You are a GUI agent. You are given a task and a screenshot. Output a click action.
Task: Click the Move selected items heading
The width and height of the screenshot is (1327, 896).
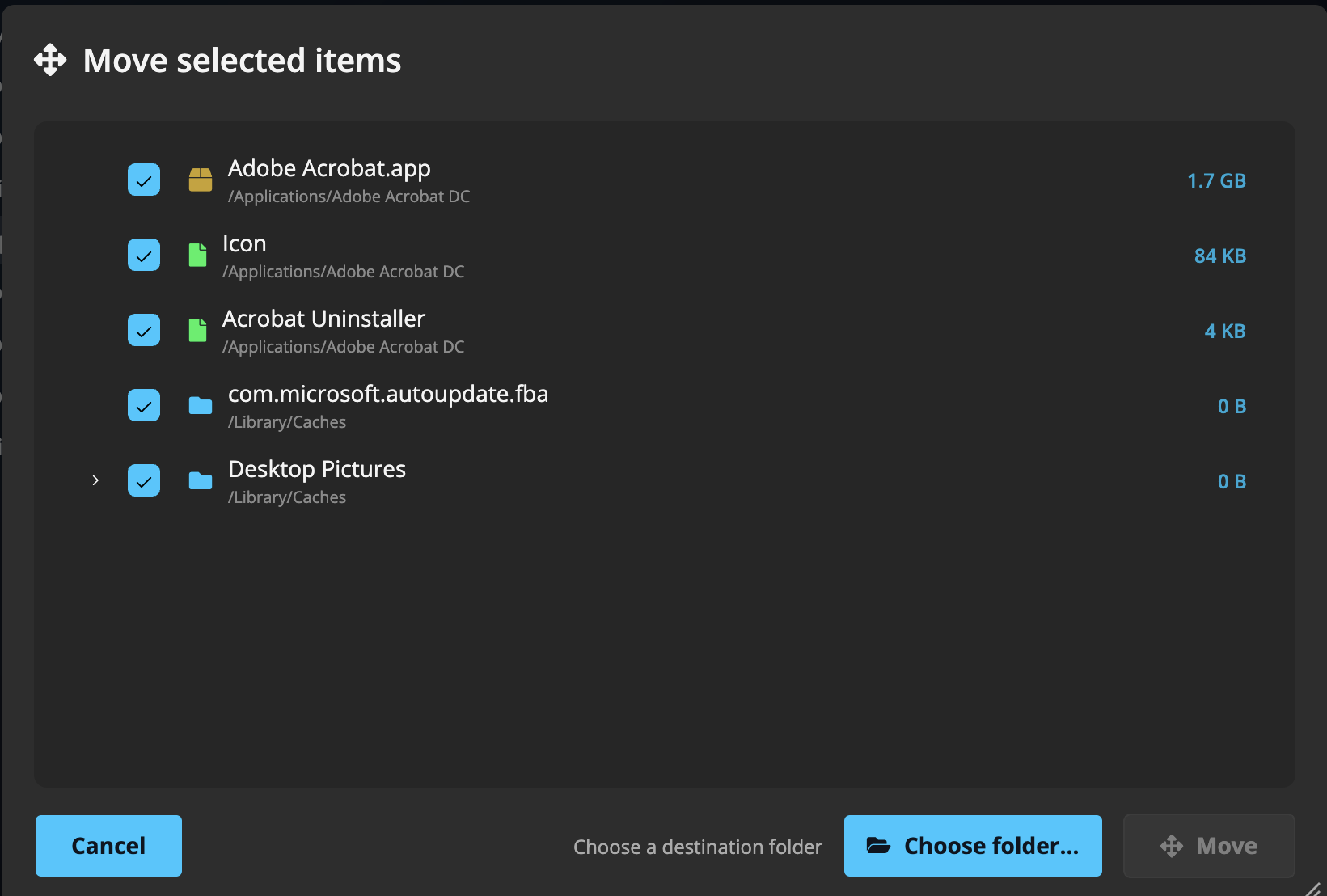(242, 61)
